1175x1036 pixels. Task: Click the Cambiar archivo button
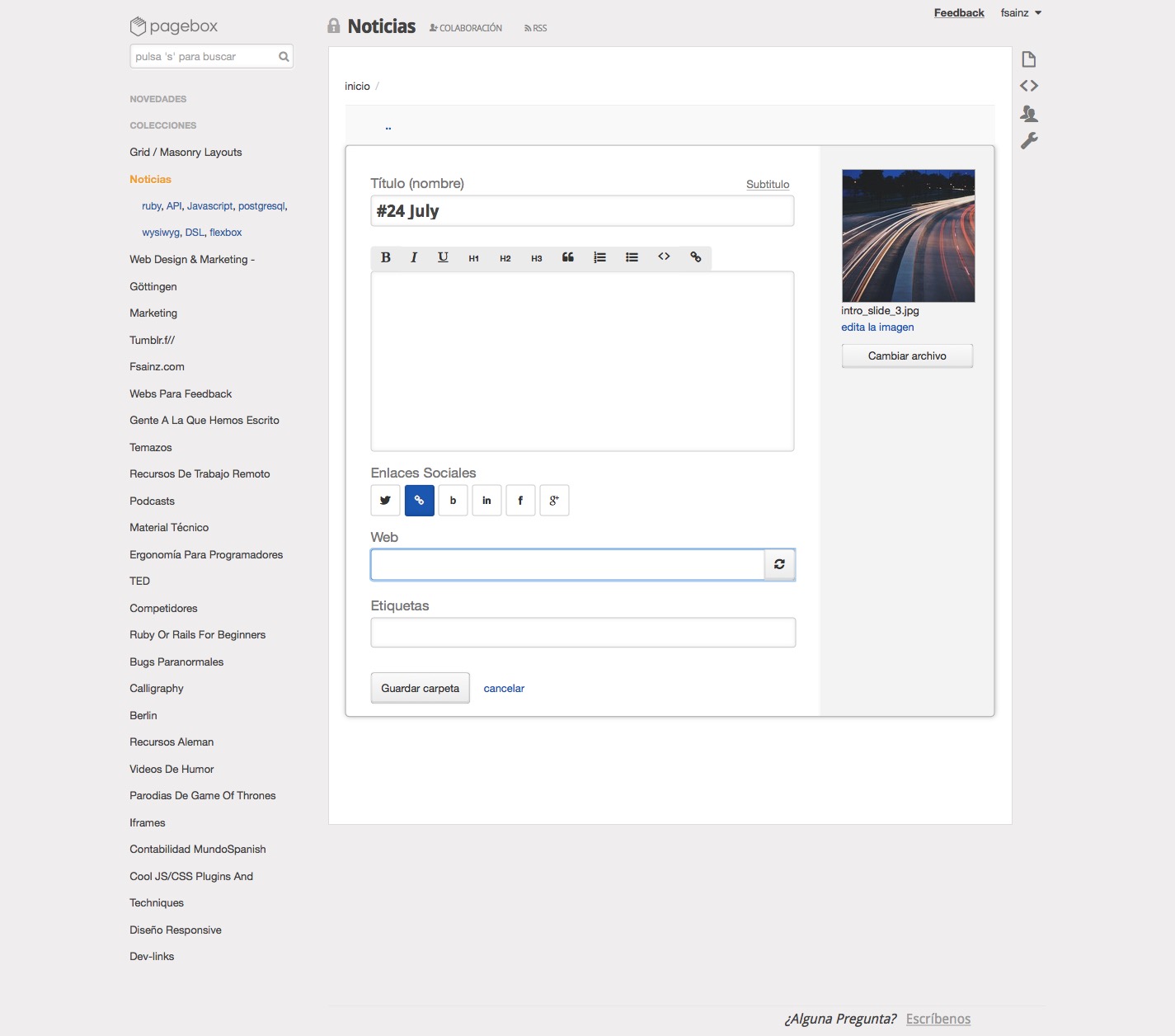pos(907,356)
